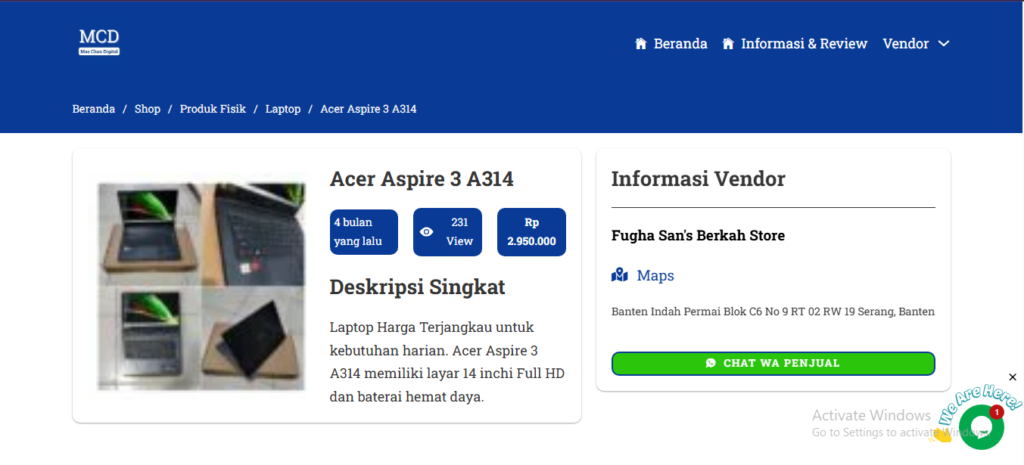Click the map icon next to Maps
This screenshot has width=1024, height=465.
click(619, 276)
